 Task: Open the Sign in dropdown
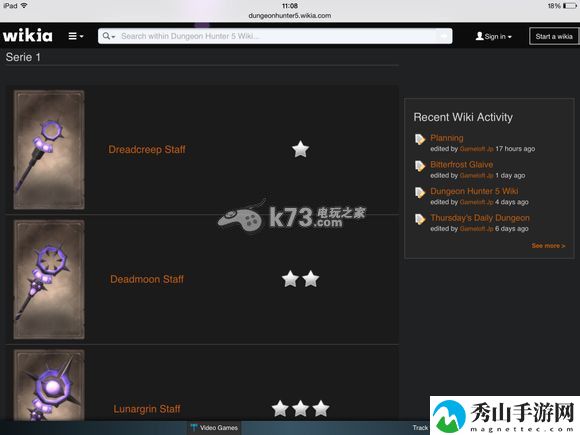point(494,36)
